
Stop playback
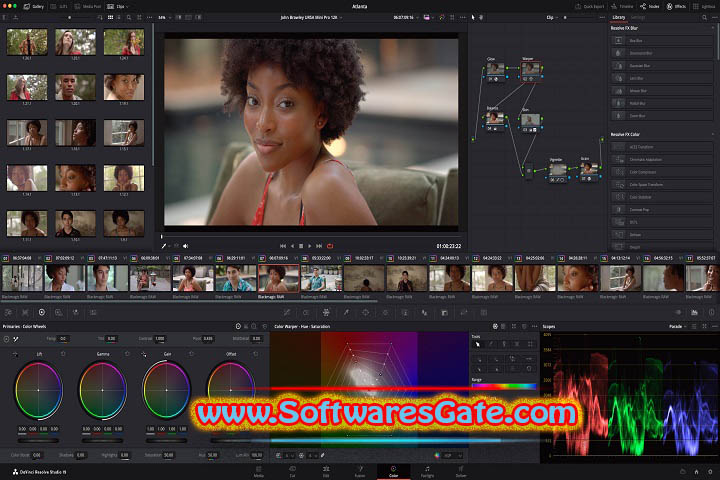(x=301, y=246)
